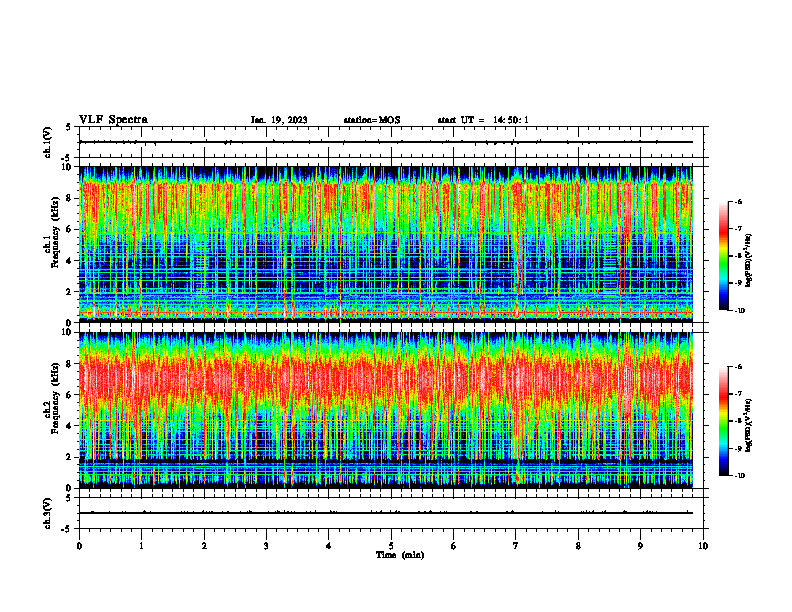Click the '8' kHz tick on ch.1 frequency axis
Viewport: 792px width, 612px height.
click(70, 198)
